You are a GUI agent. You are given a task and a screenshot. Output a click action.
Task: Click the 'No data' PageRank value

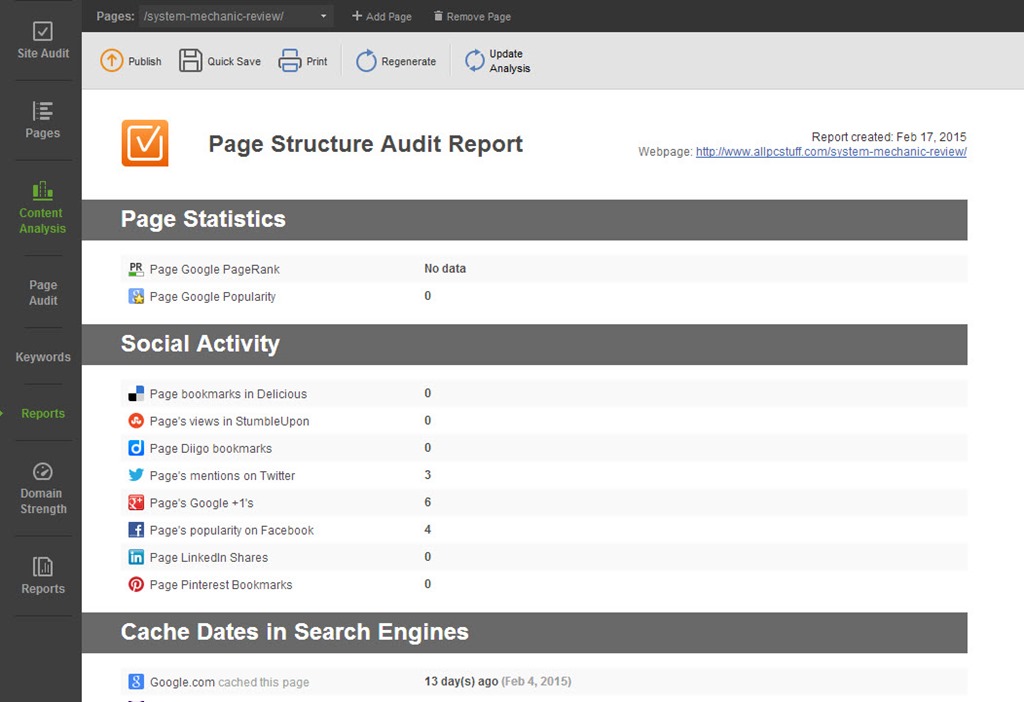point(445,268)
